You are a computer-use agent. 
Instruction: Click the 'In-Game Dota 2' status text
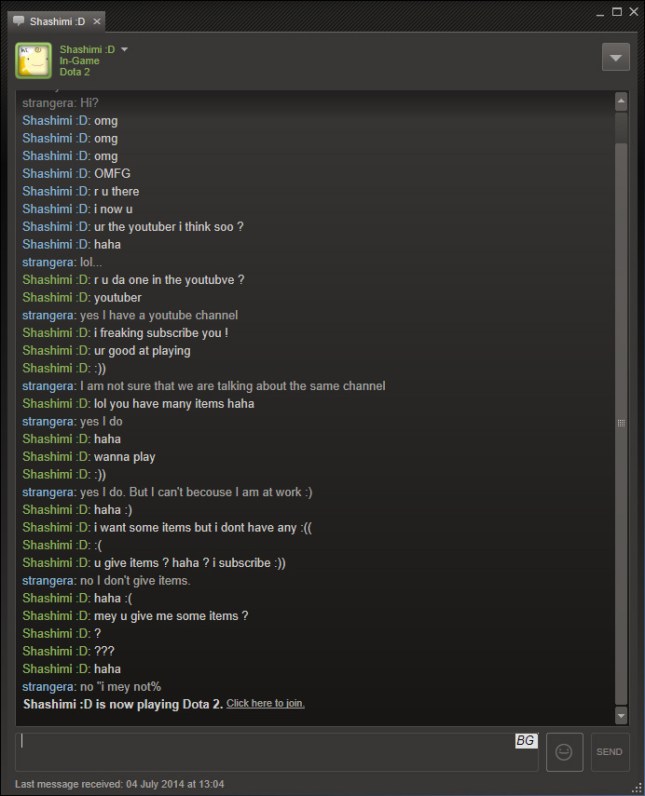(79, 67)
